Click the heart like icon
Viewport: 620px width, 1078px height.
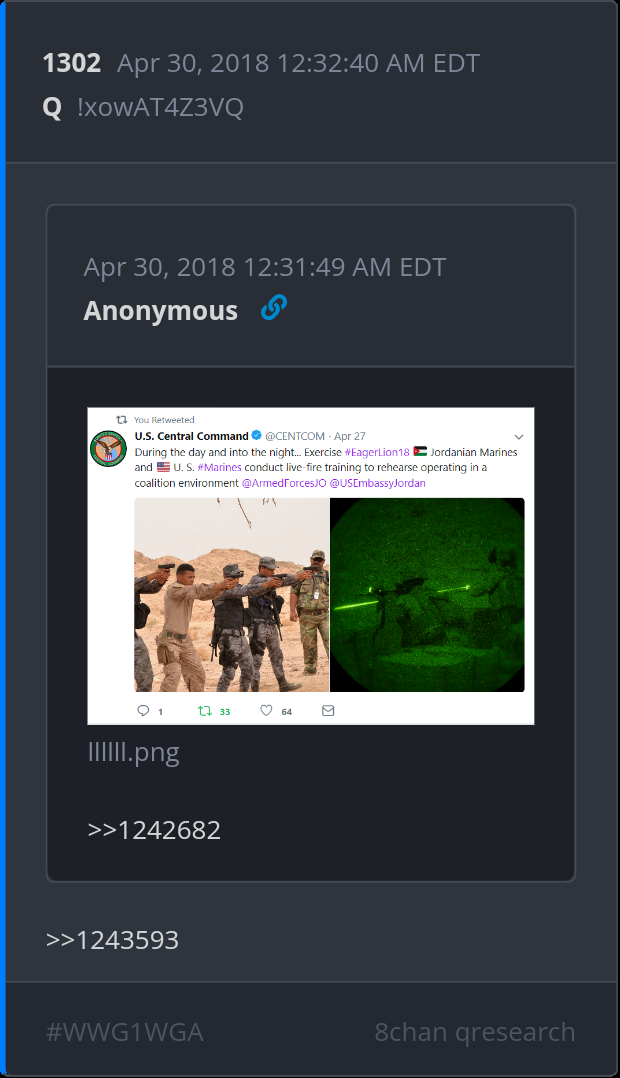click(266, 710)
